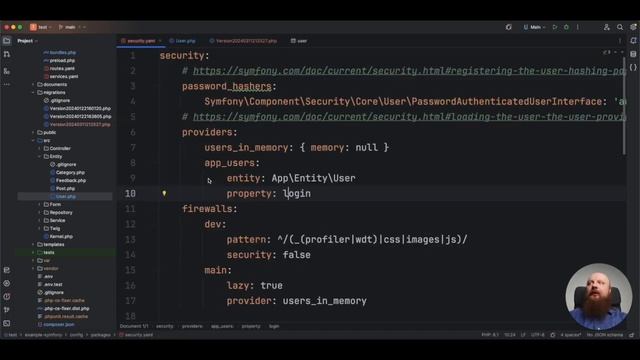Open Search Everywhere magnifier icon
Viewport: 640px width, 360px height.
620,27
